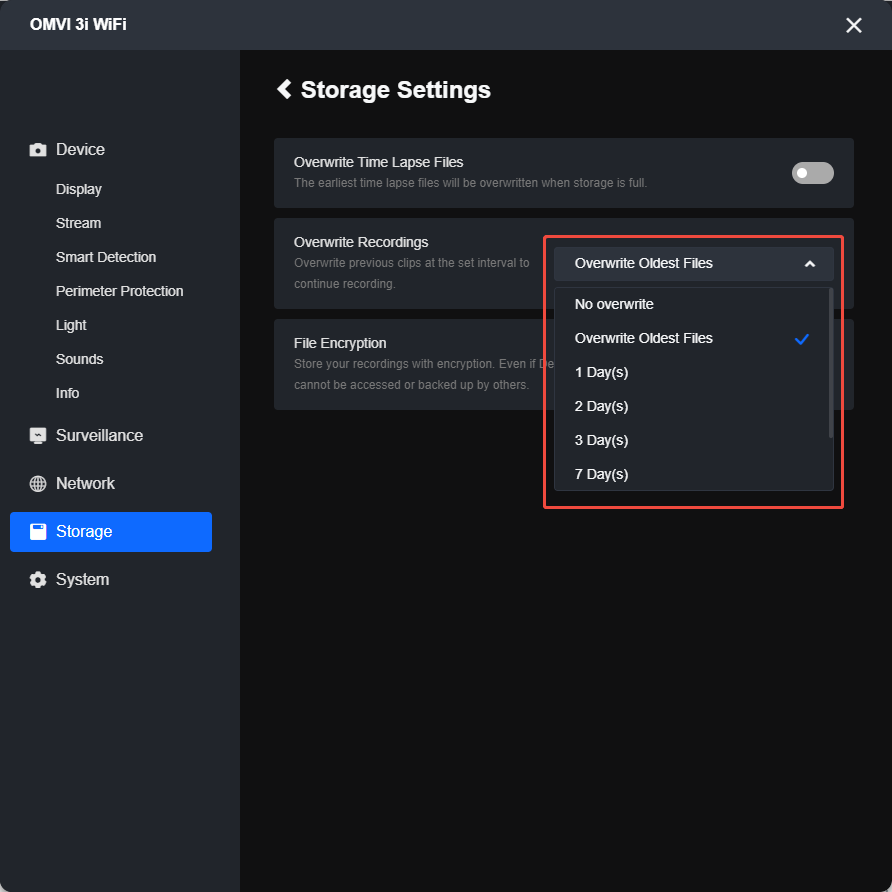Viewport: 892px width, 892px height.
Task: Open the Device section label
Action: (80, 150)
